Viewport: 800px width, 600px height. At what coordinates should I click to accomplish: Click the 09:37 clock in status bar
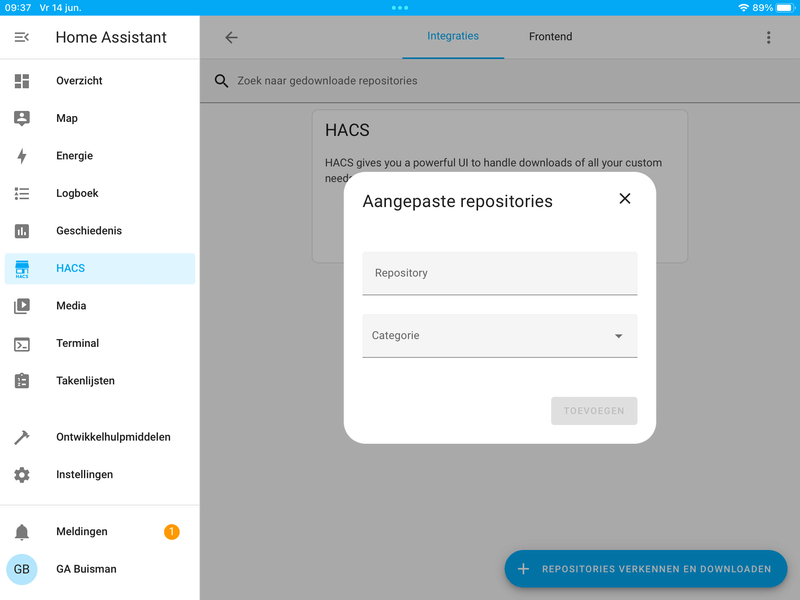(x=18, y=8)
